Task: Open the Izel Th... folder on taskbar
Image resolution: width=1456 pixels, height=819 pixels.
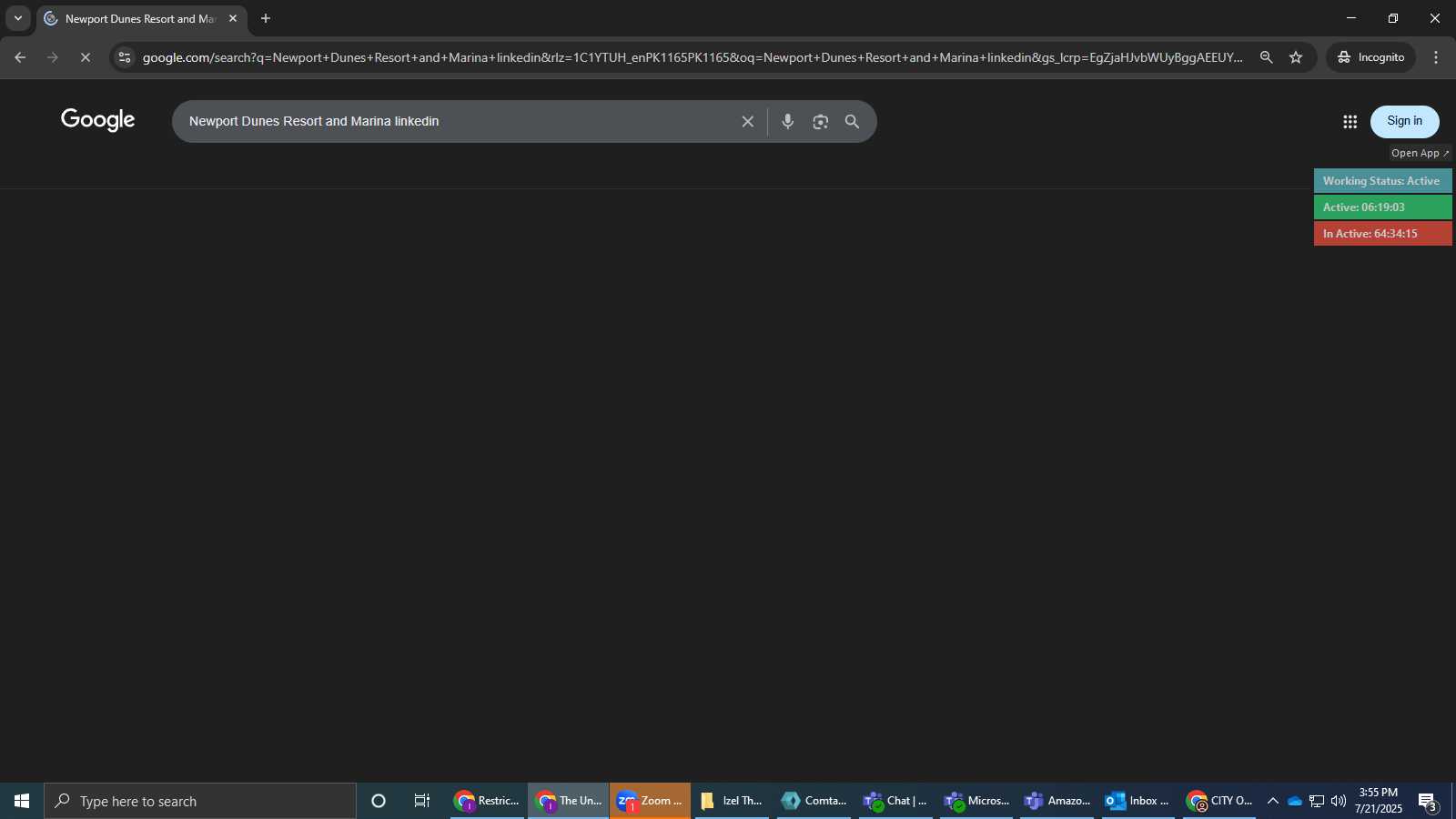Action: (x=732, y=801)
